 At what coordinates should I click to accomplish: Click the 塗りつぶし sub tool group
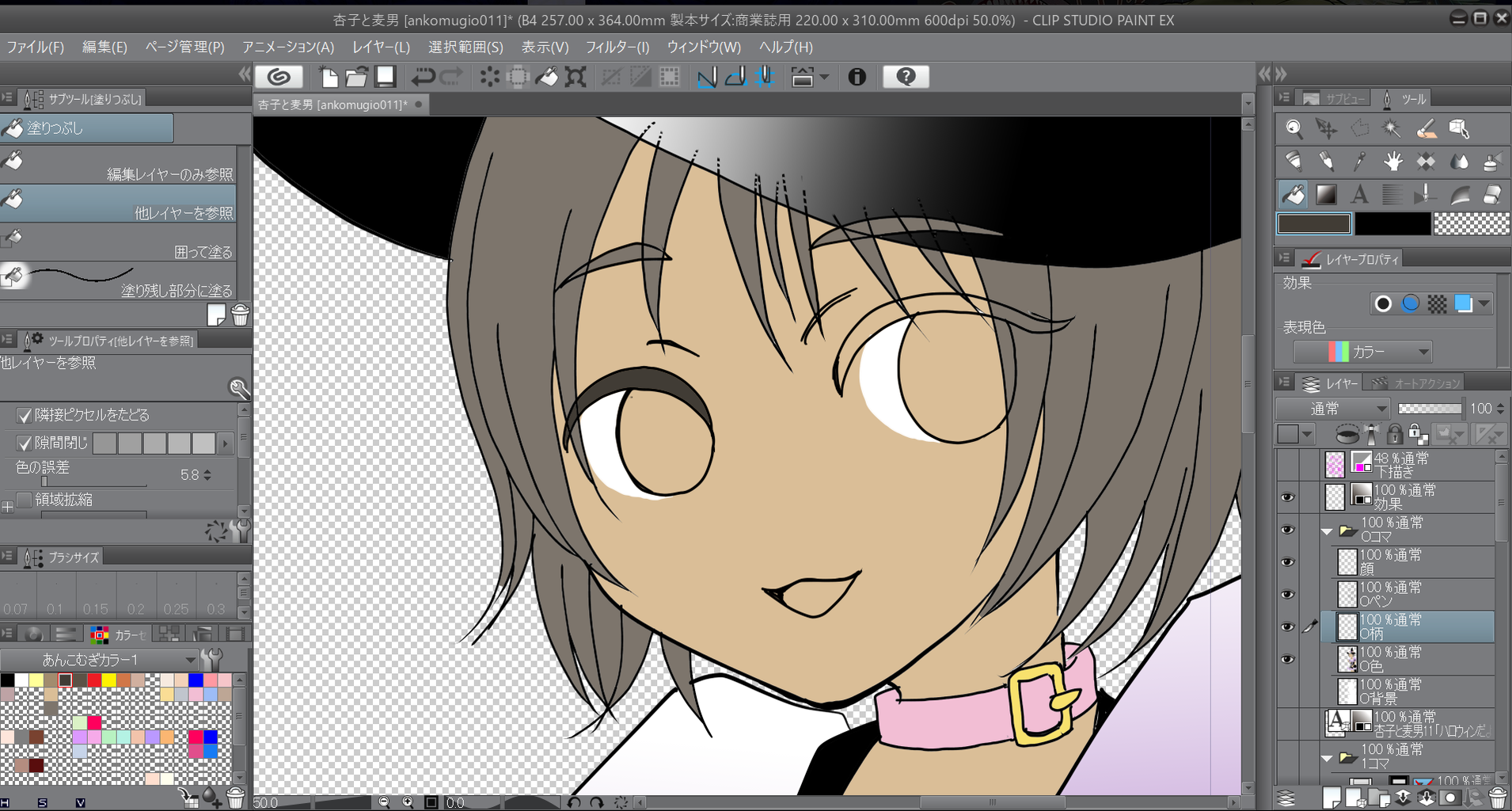pyautogui.click(x=86, y=128)
